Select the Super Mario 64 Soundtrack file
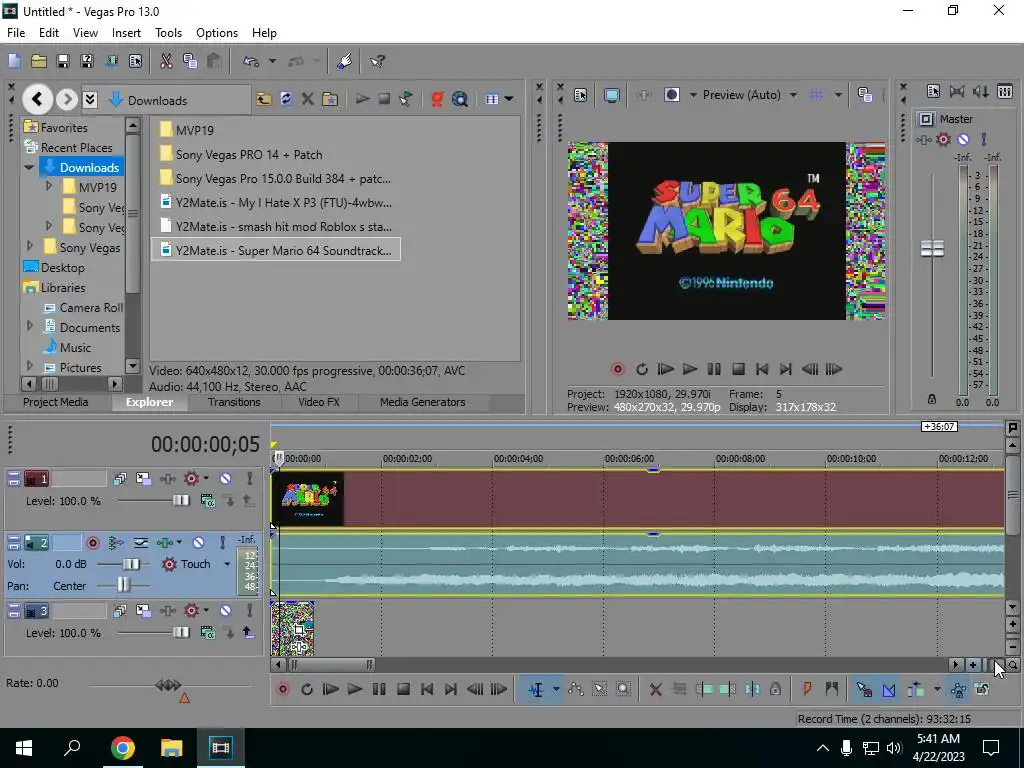 [x=276, y=250]
